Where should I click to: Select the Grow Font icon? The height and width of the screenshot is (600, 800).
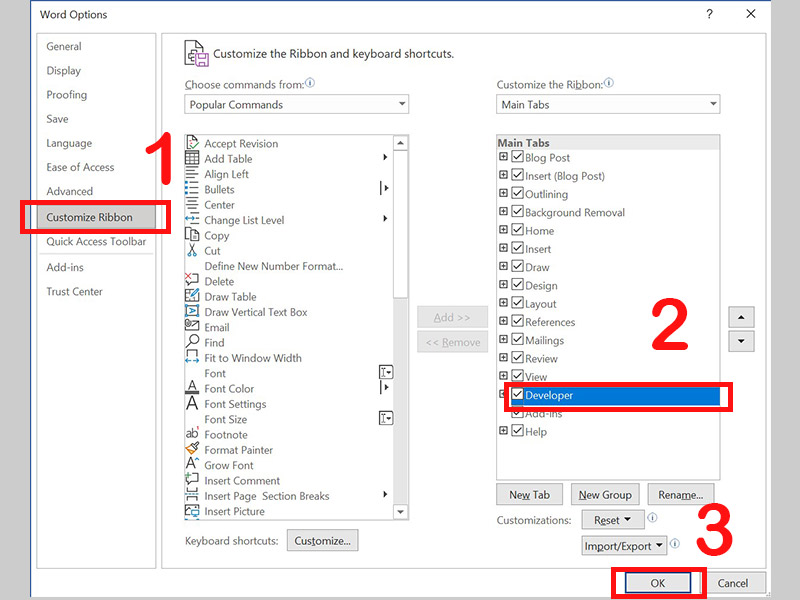pyautogui.click(x=192, y=464)
